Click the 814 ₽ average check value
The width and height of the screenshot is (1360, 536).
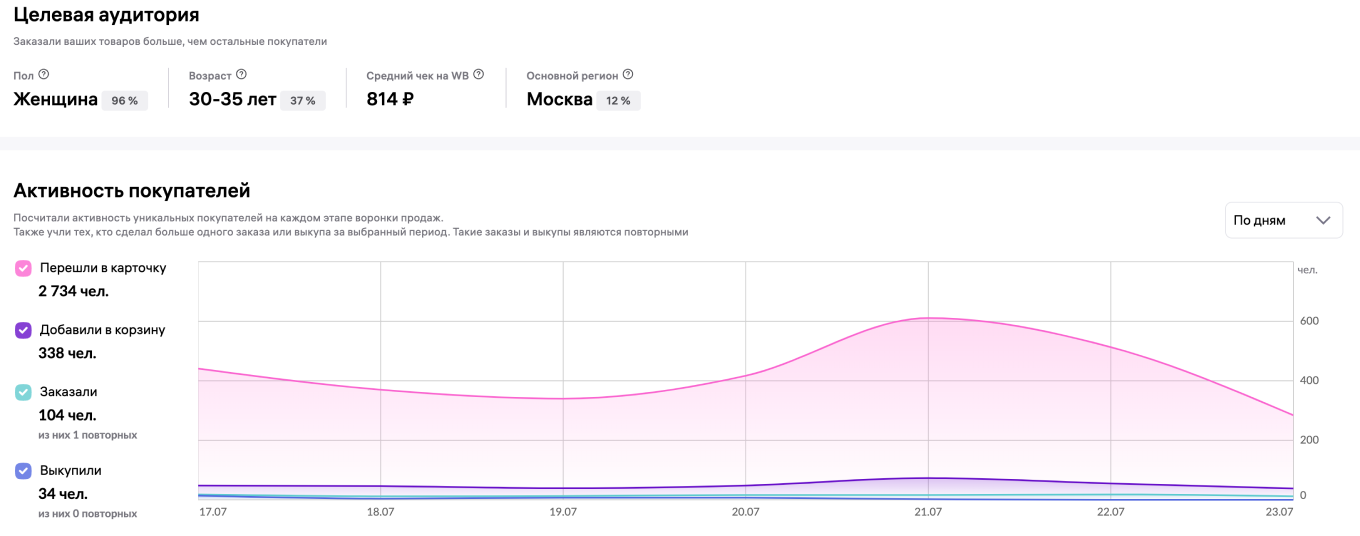click(x=390, y=99)
